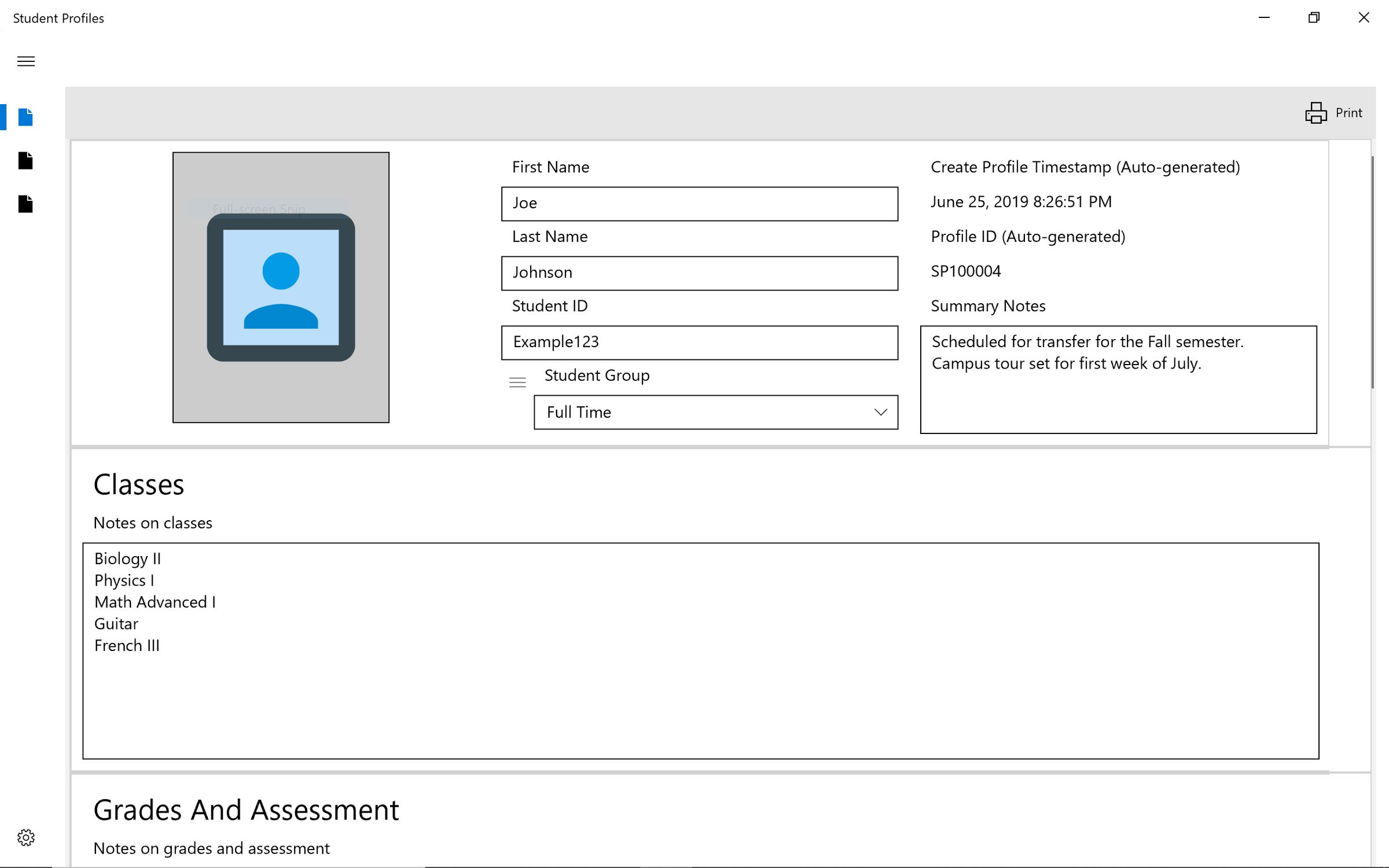Open the Settings gear
Image resolution: width=1389 pixels, height=868 pixels.
[x=26, y=837]
